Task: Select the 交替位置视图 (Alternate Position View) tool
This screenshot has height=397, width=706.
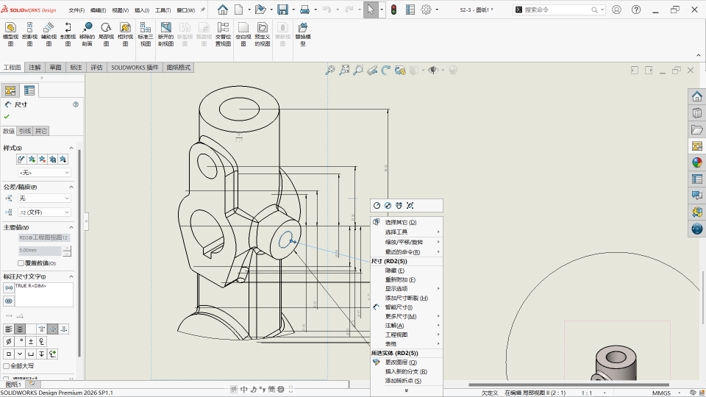Action: [x=223, y=34]
